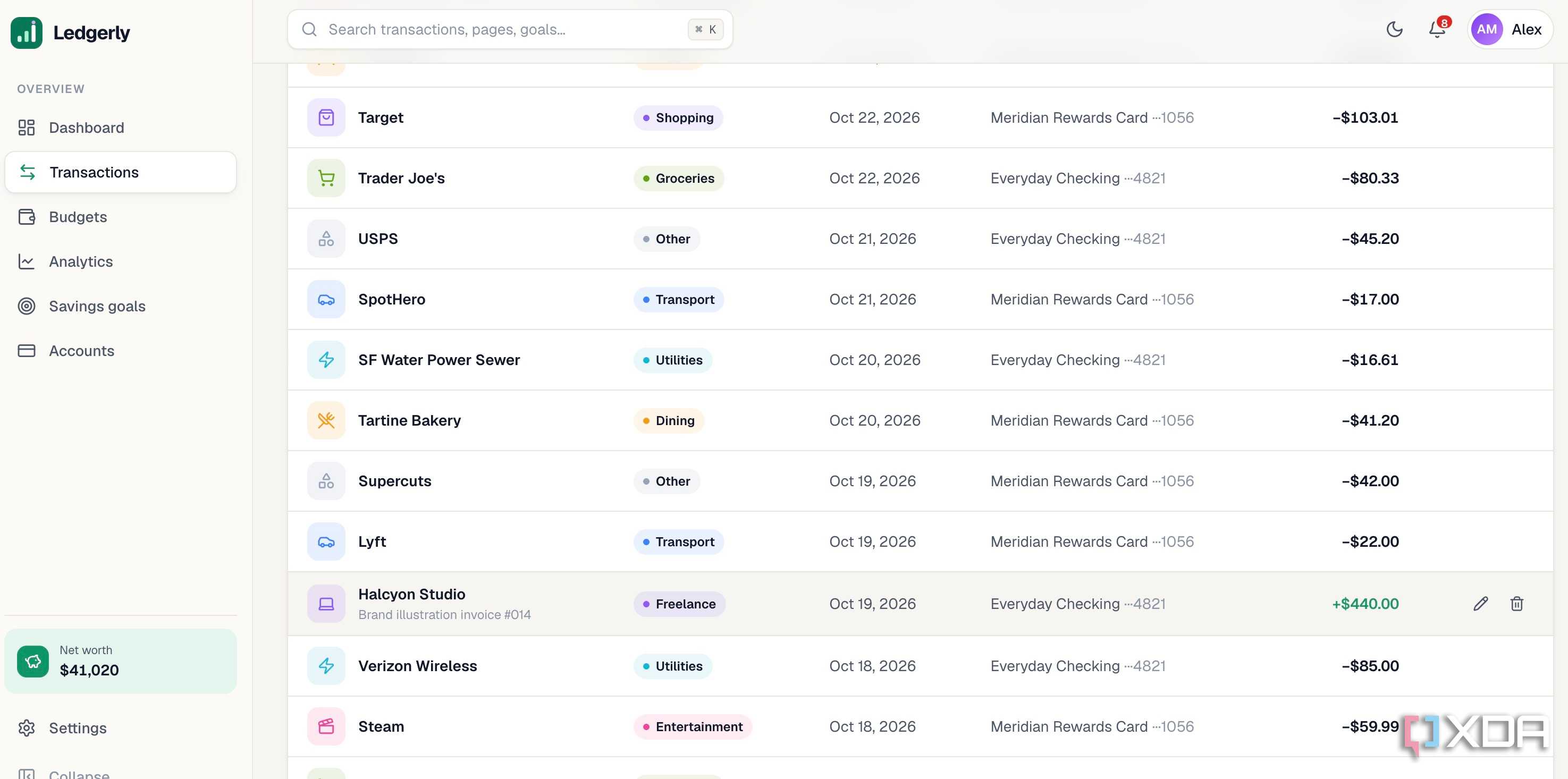Click the SF Water Power Sewer bolt icon

point(326,360)
